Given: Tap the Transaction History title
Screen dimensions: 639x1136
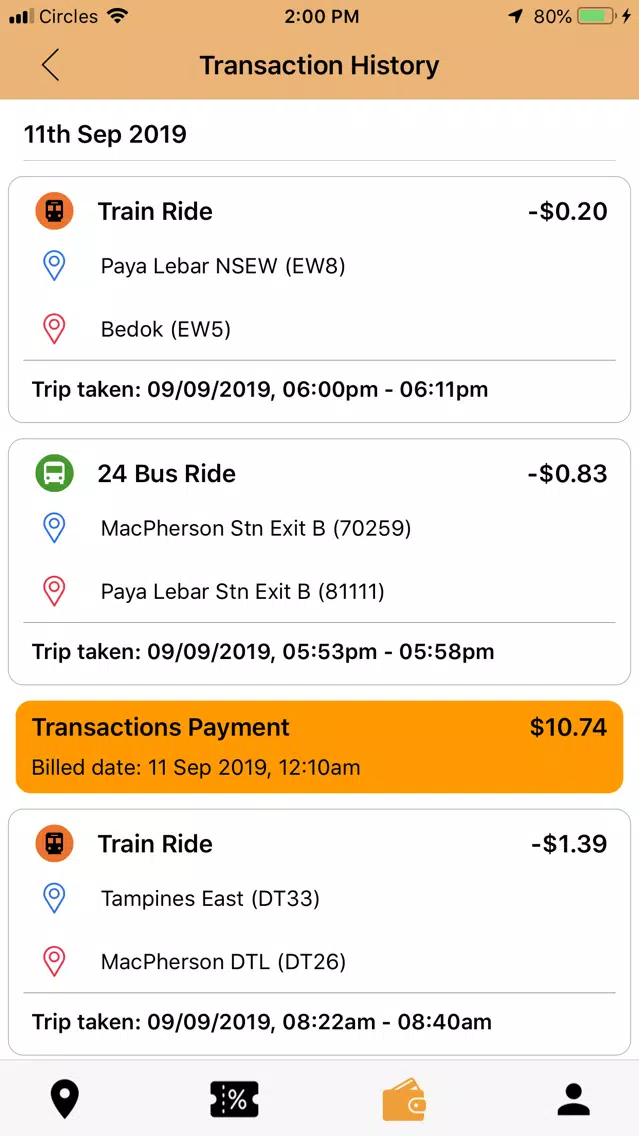Looking at the screenshot, I should pyautogui.click(x=320, y=65).
